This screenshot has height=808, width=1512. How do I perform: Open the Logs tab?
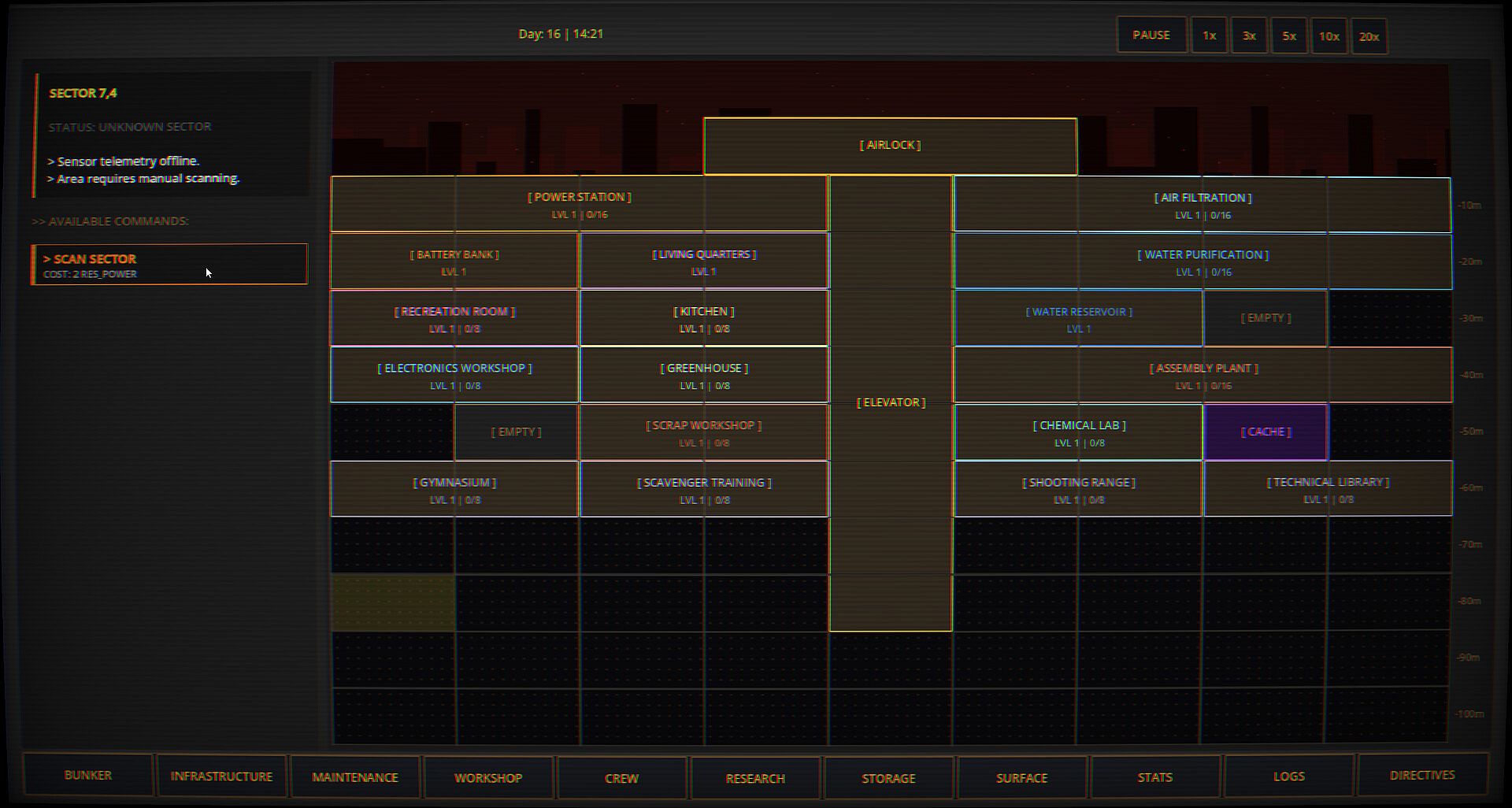pyautogui.click(x=1289, y=776)
